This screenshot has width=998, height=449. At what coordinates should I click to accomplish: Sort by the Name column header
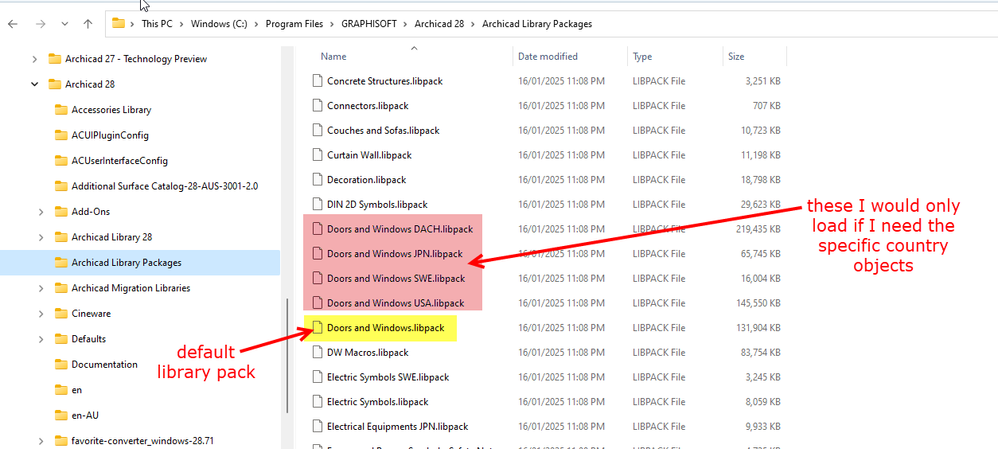point(334,56)
